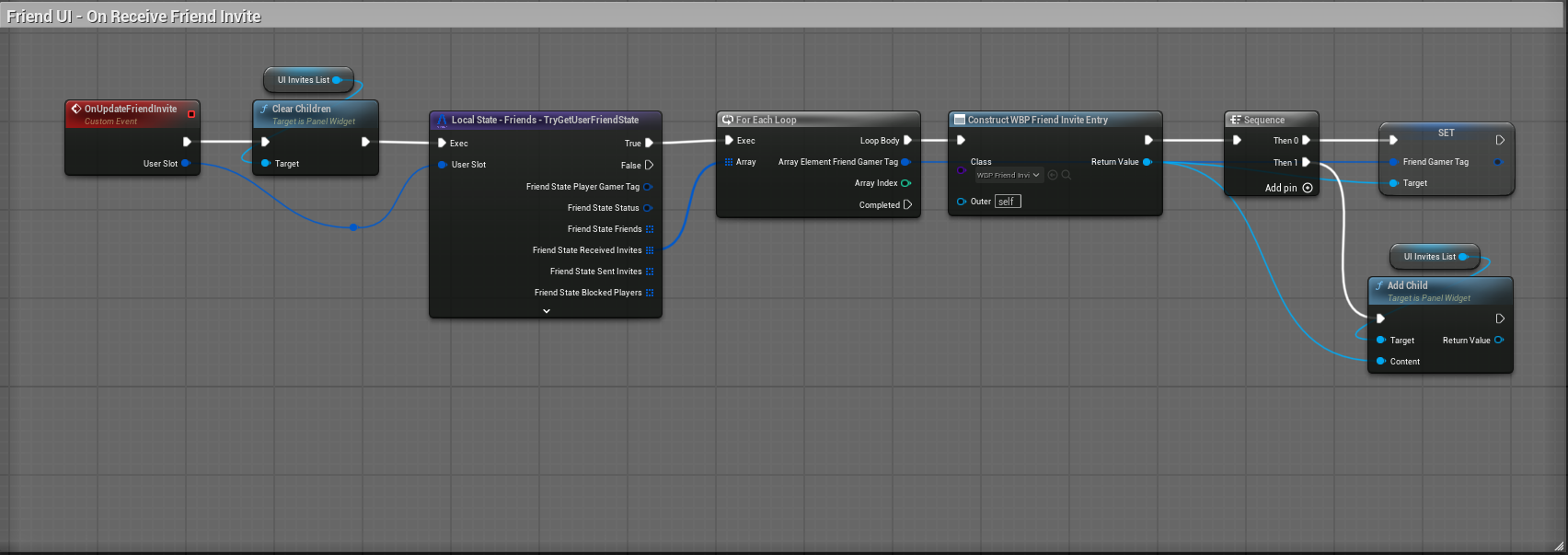This screenshot has width=1568, height=555.
Task: Select the Friend UI comment box title
Action: 134,17
